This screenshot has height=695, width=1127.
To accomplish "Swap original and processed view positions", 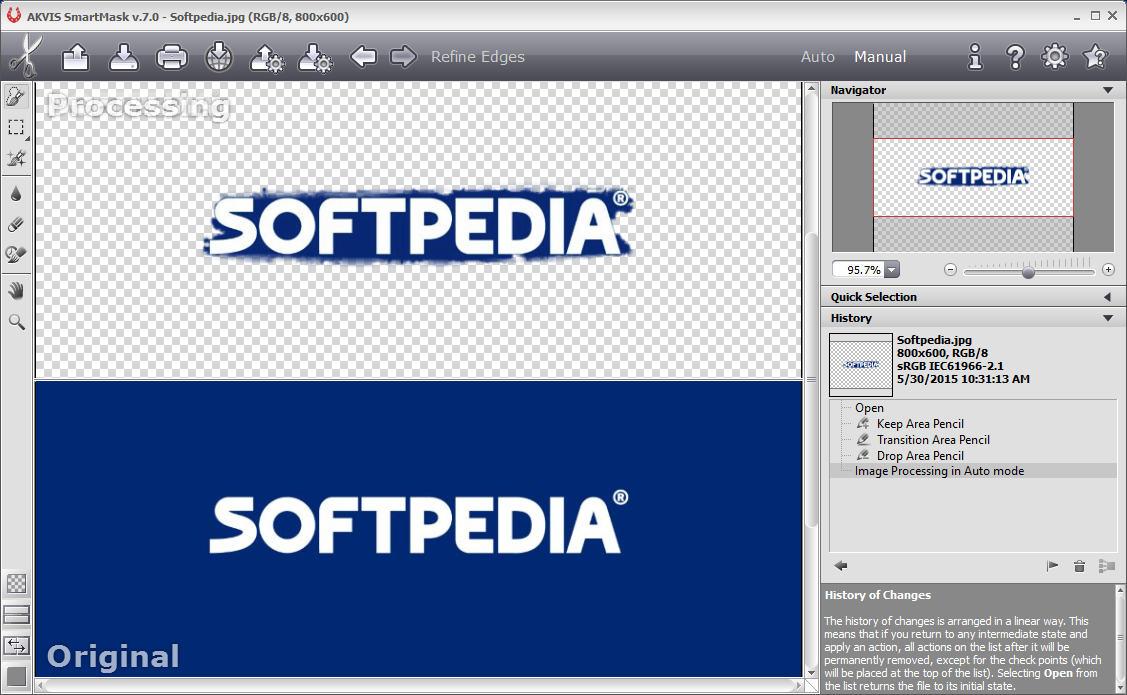I will tap(17, 645).
